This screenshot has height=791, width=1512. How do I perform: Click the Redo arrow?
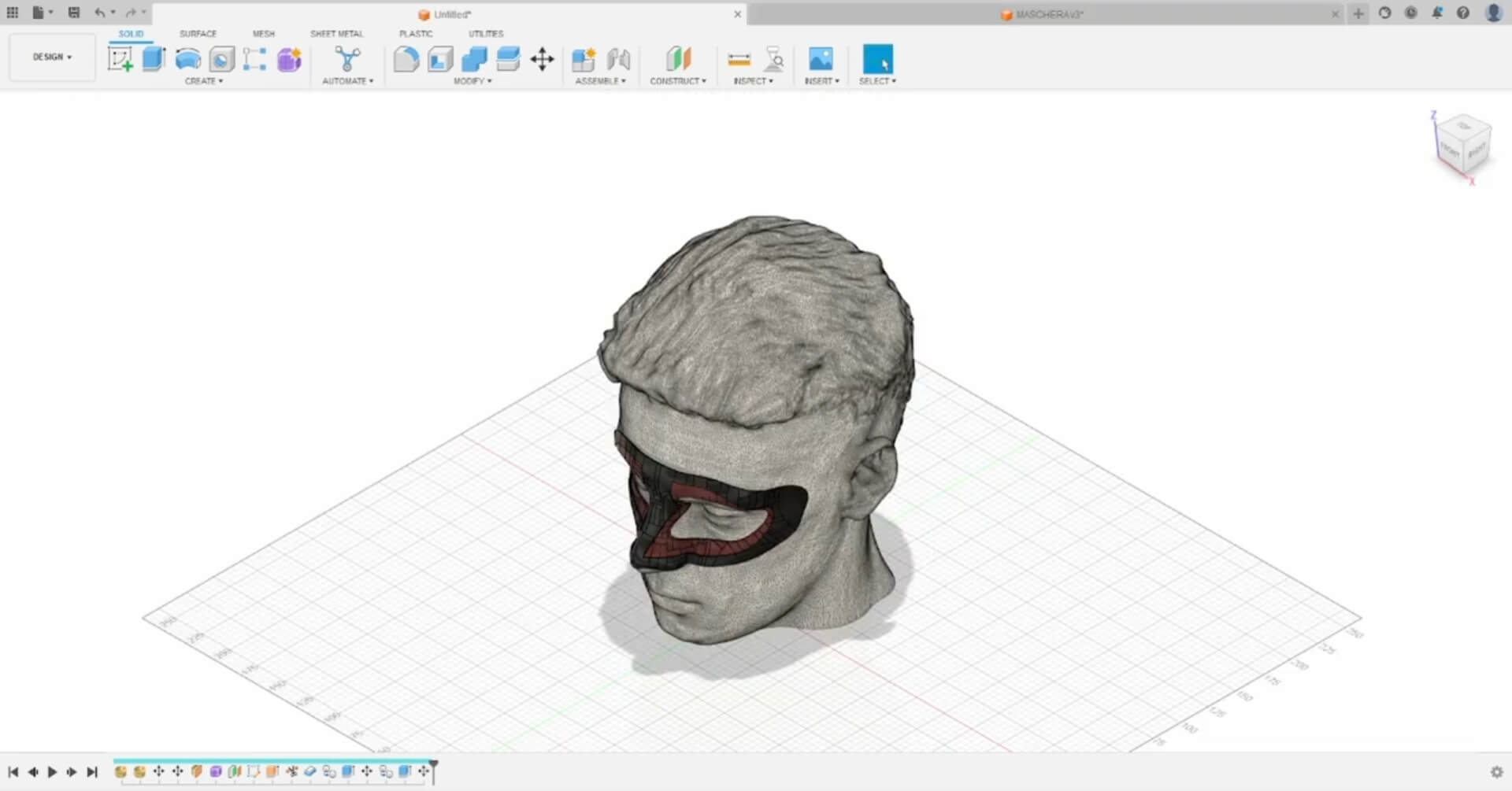[x=130, y=13]
